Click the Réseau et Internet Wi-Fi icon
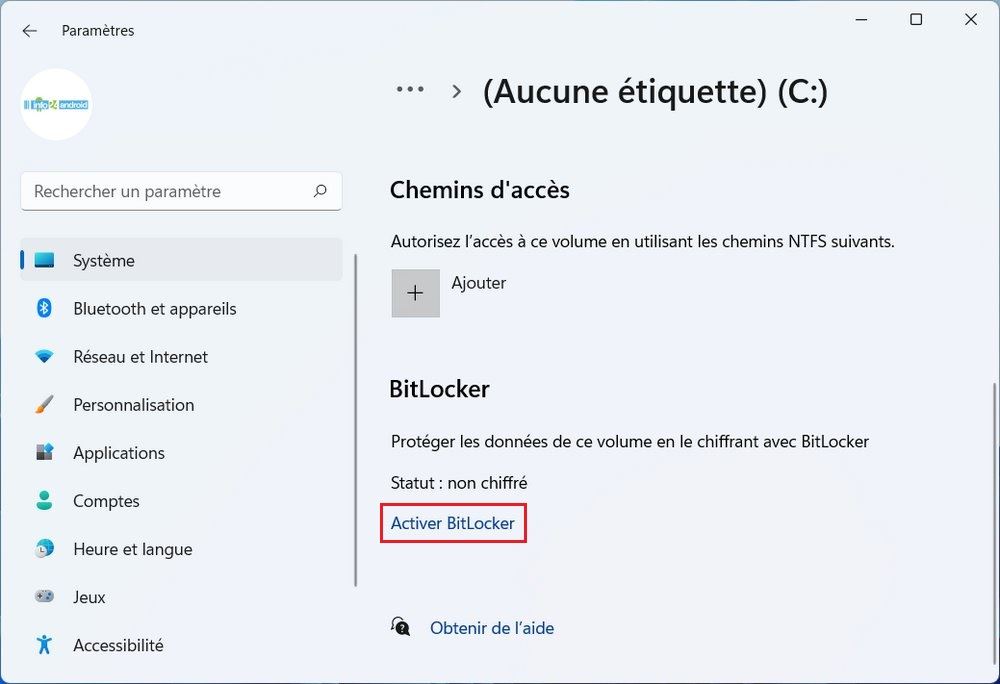 tap(44, 357)
